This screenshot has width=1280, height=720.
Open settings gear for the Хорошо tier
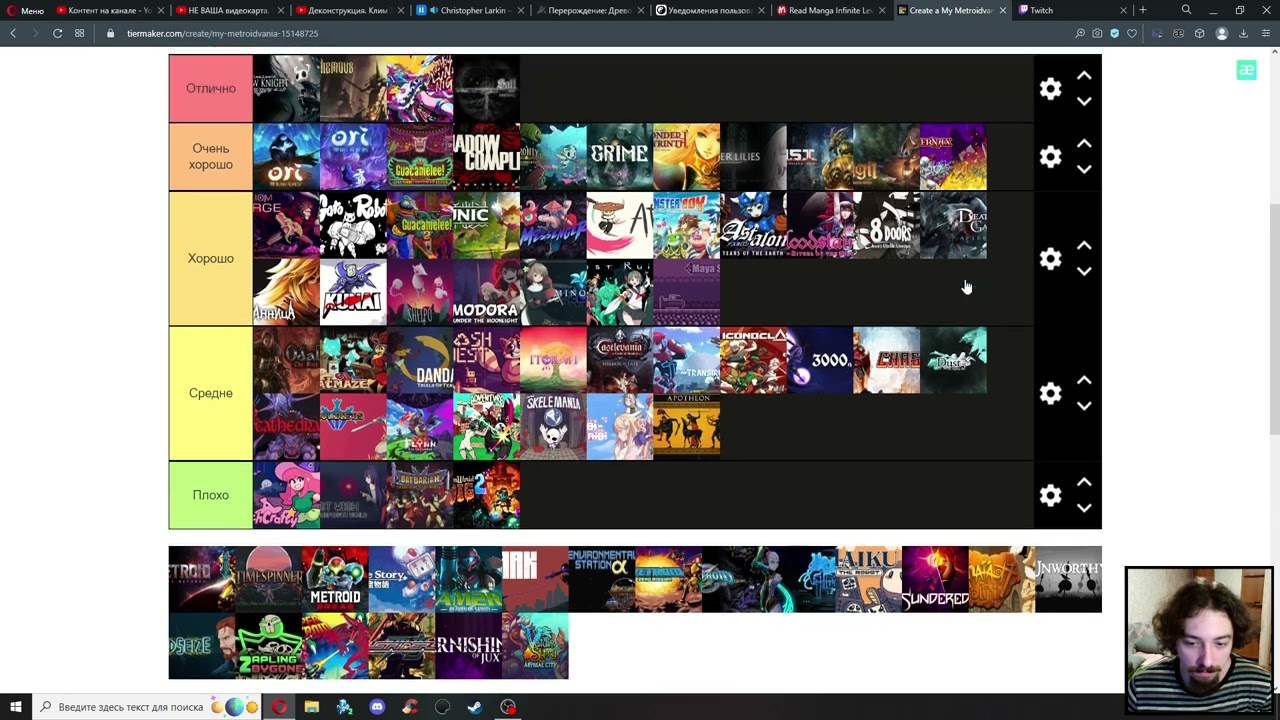click(x=1050, y=258)
